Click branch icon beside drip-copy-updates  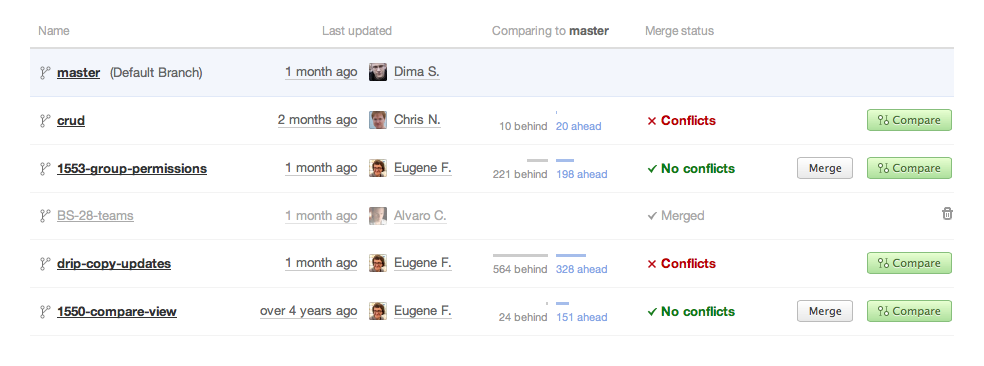pyautogui.click(x=45, y=264)
